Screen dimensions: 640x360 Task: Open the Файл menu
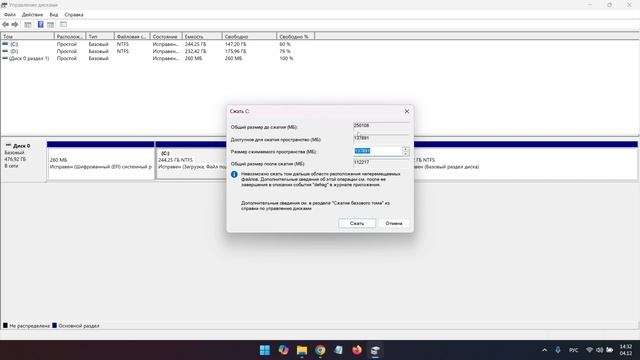point(10,15)
